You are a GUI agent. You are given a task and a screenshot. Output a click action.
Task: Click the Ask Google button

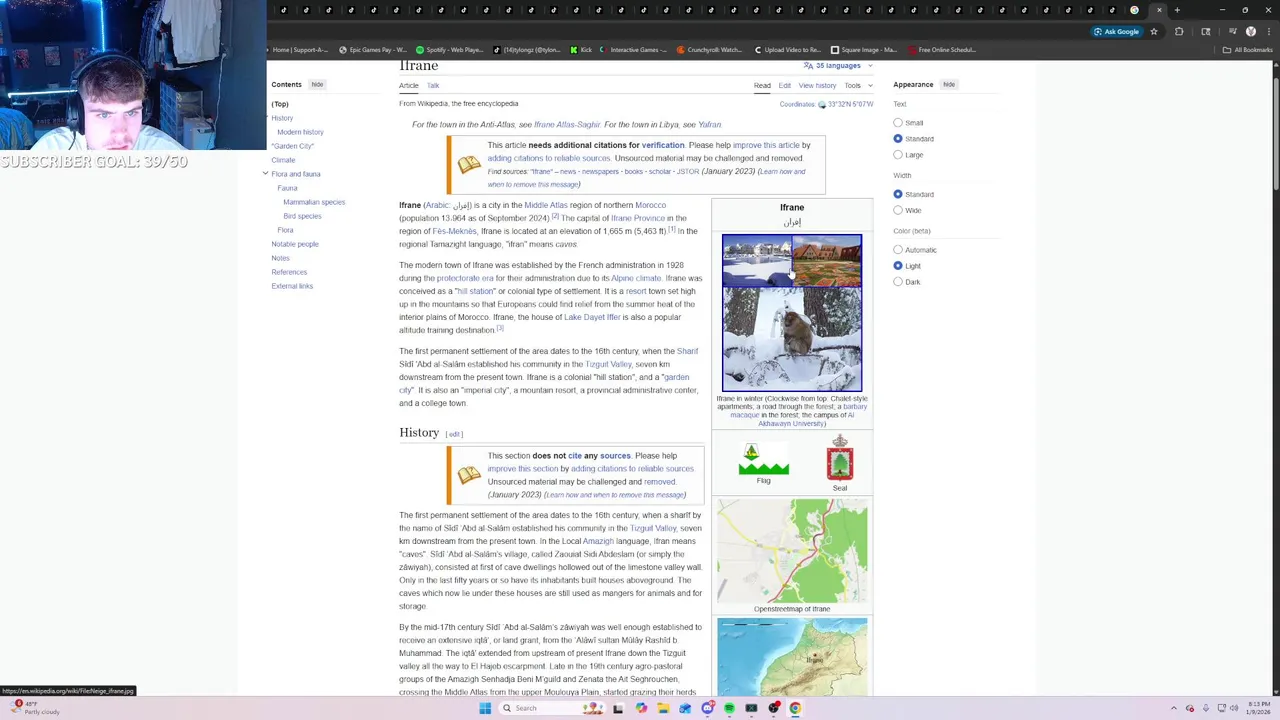tap(1116, 31)
